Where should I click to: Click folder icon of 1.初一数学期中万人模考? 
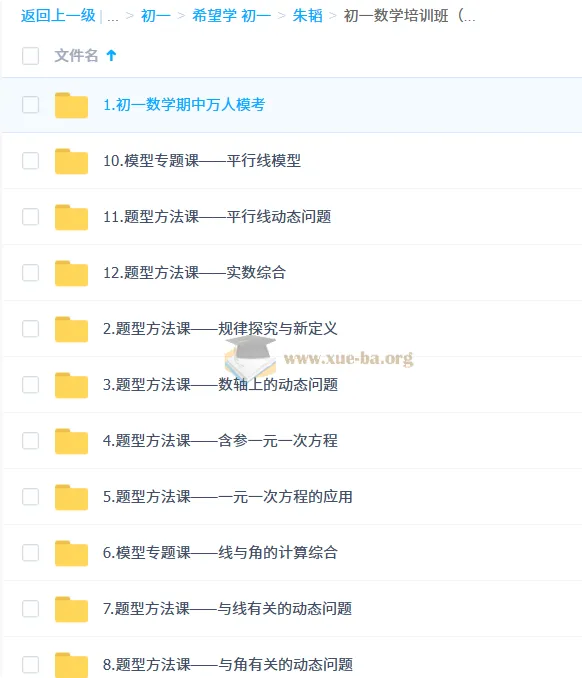tap(71, 105)
